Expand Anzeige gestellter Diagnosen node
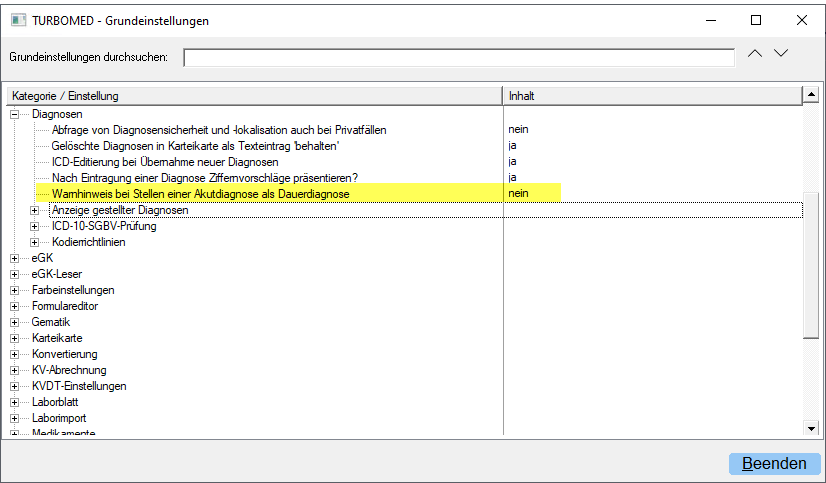The image size is (826, 483). pos(35,210)
